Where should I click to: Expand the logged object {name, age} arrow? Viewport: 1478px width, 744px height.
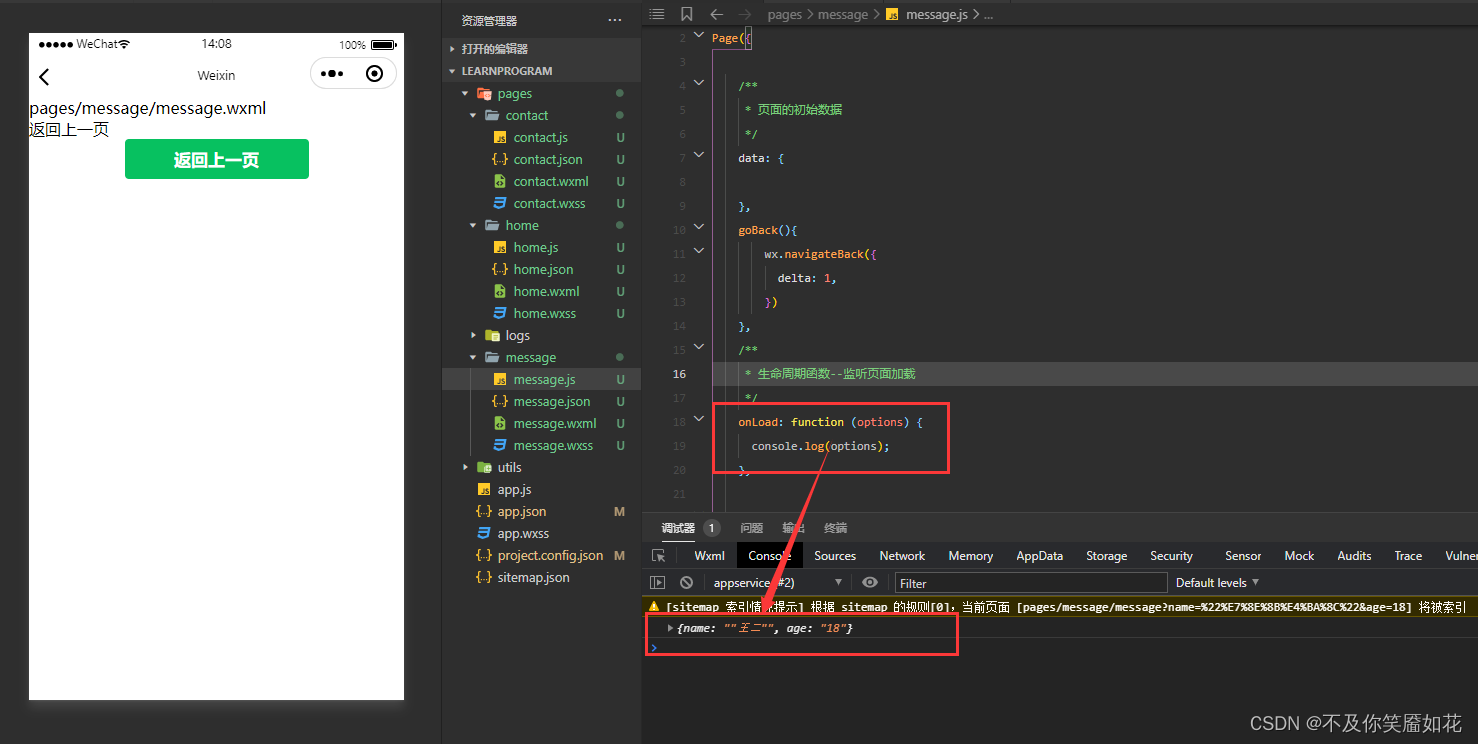pyautogui.click(x=670, y=628)
